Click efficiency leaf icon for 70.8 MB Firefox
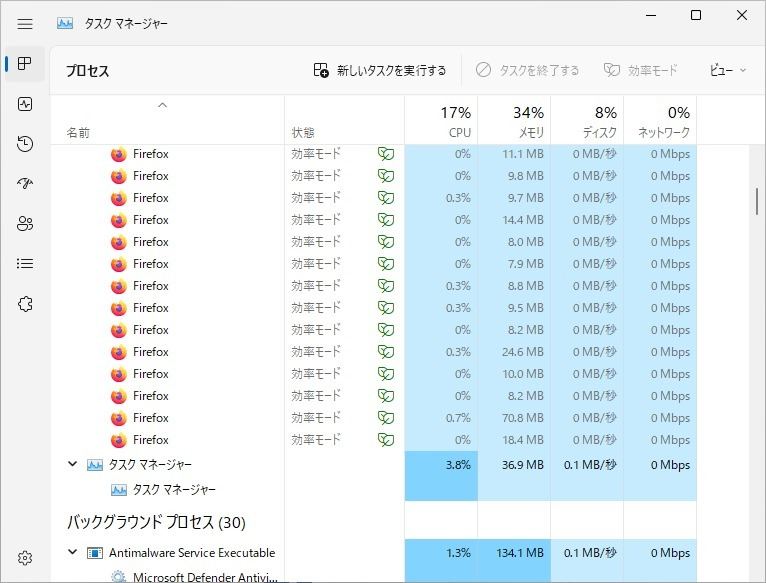Image resolution: width=766 pixels, height=583 pixels. (x=386, y=418)
